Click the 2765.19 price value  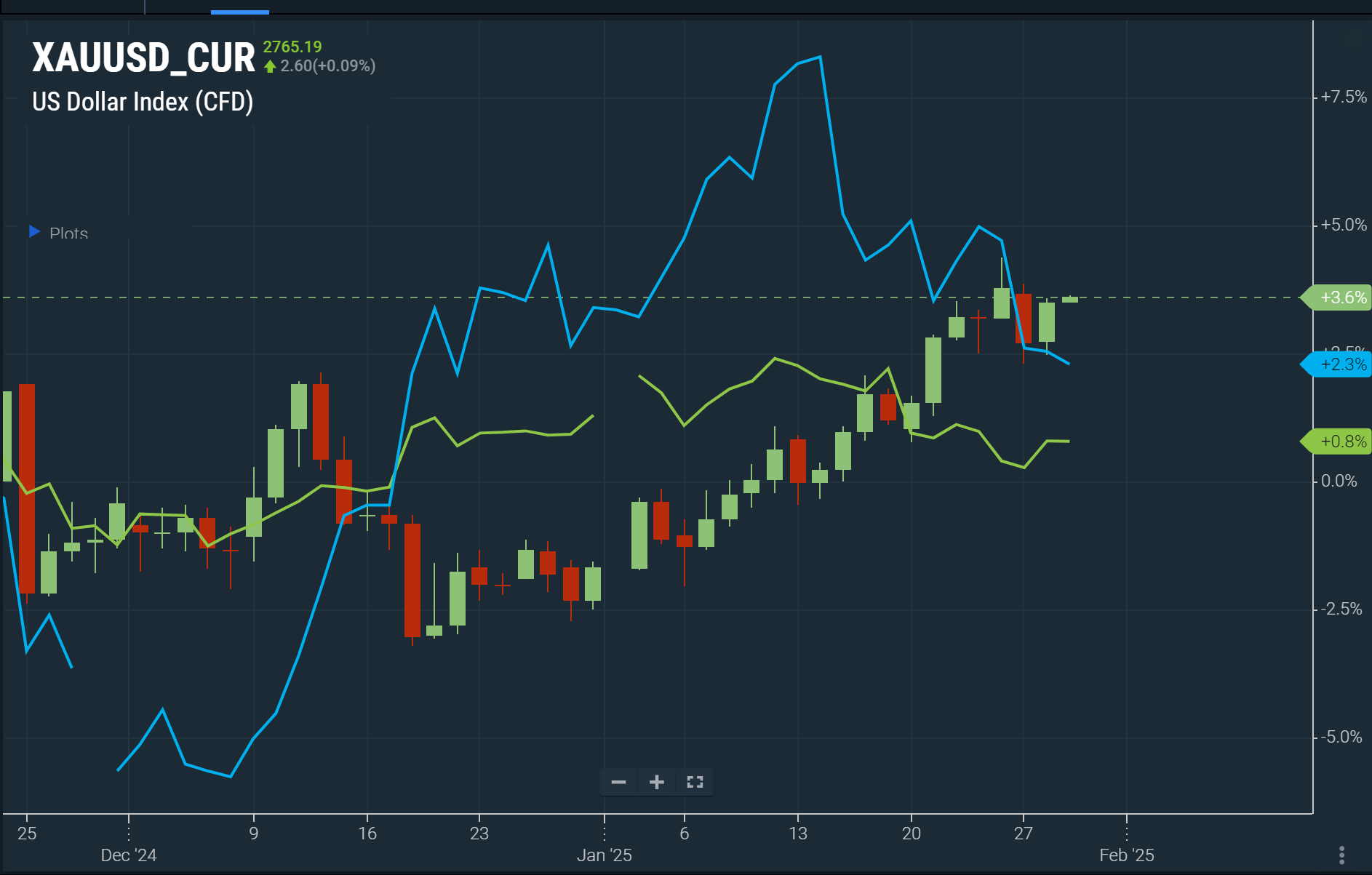pos(292,47)
